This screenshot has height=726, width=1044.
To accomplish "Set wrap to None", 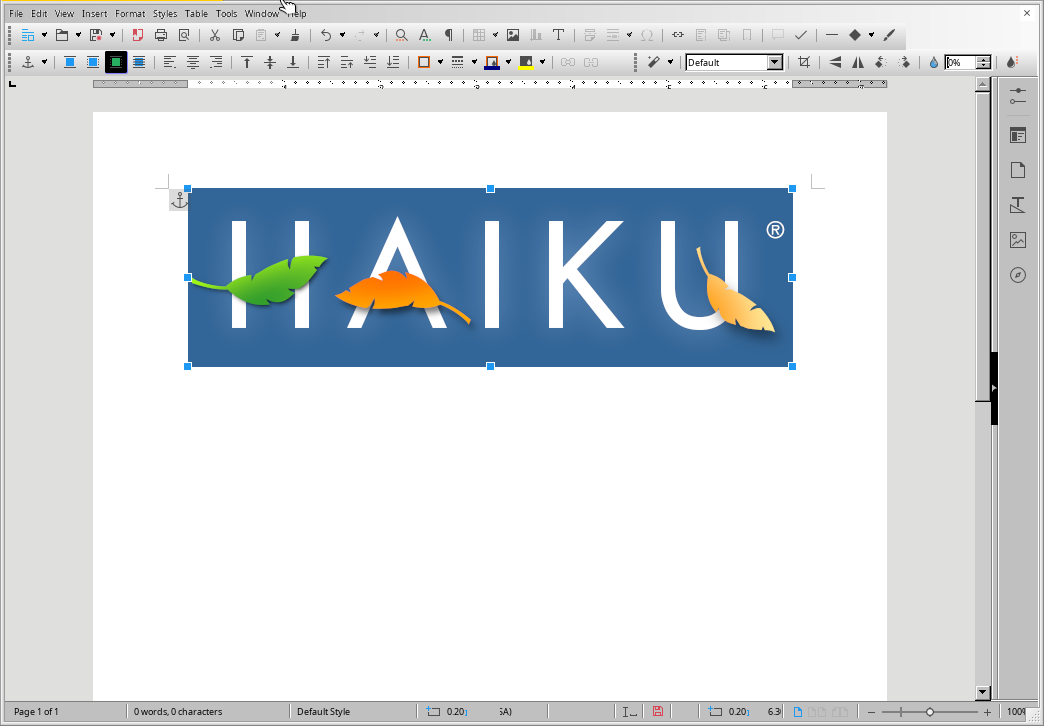I will [x=70, y=62].
